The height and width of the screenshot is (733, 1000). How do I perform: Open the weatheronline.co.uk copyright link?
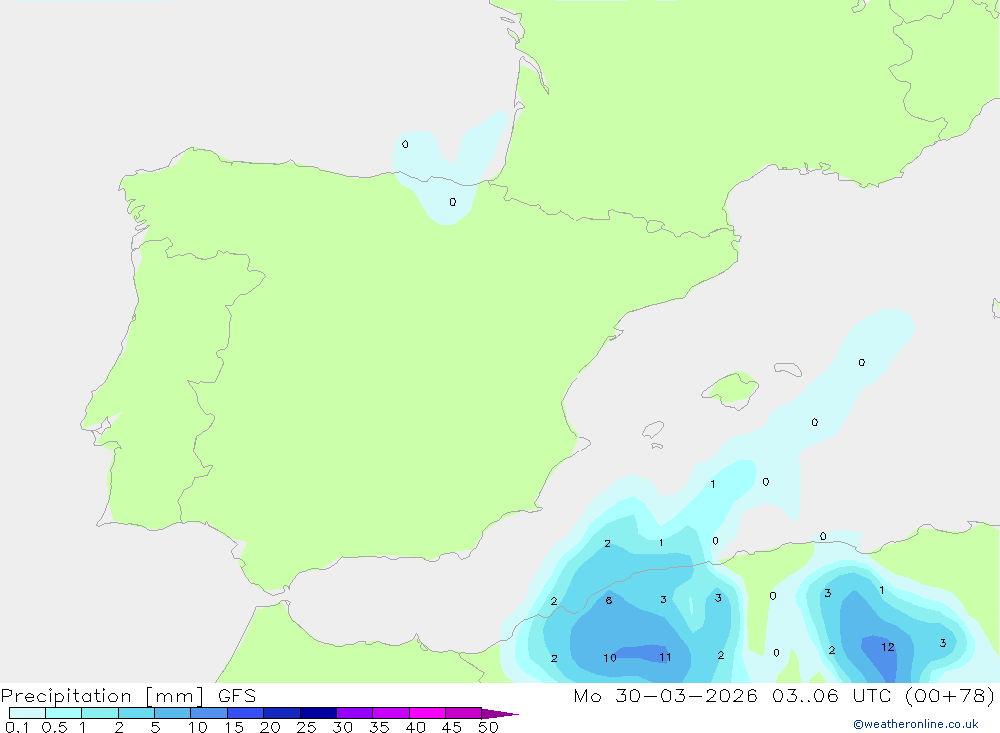point(916,724)
